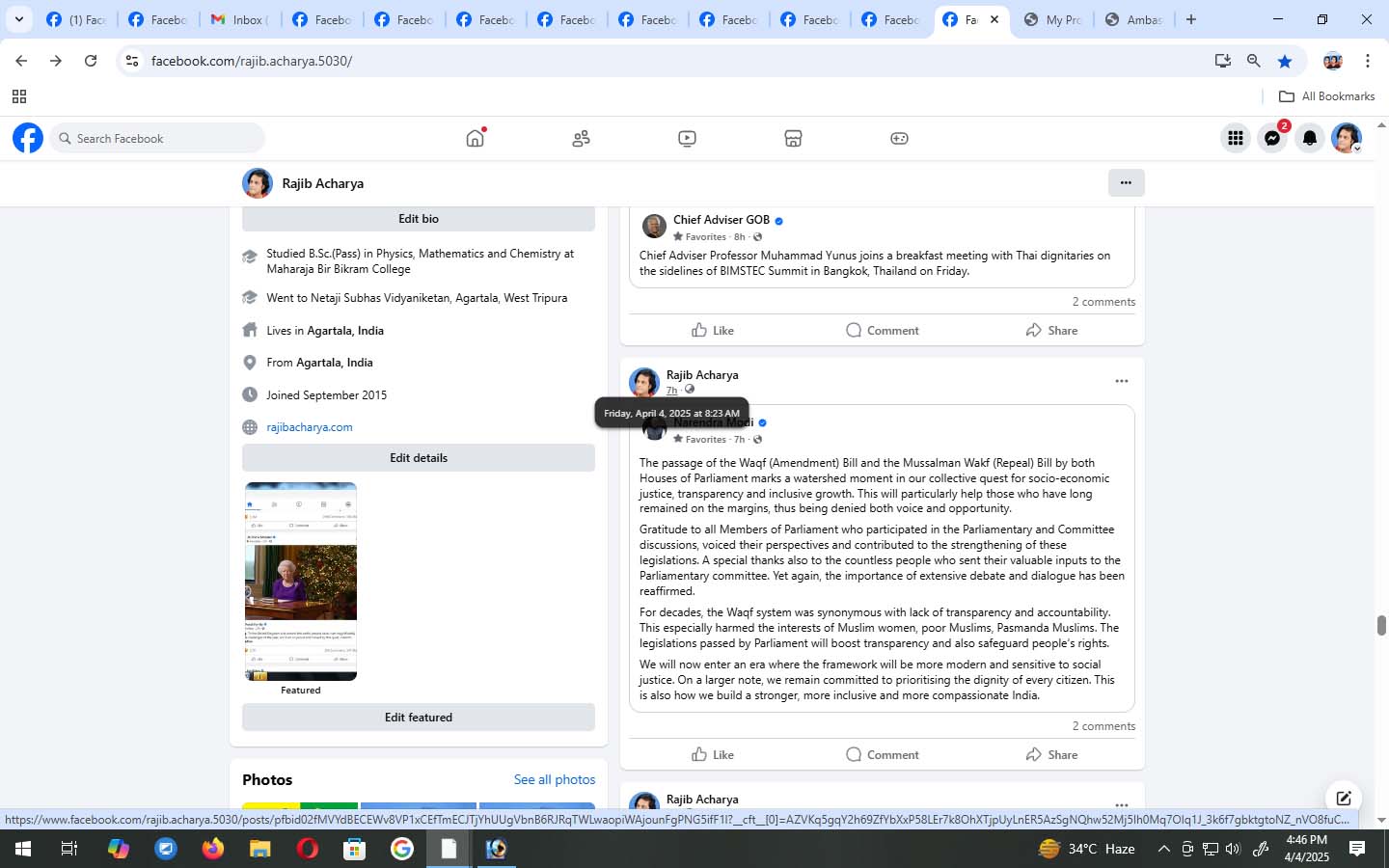Click the Rajib Acharya name on 7h post
The width and height of the screenshot is (1389, 868).
click(702, 375)
